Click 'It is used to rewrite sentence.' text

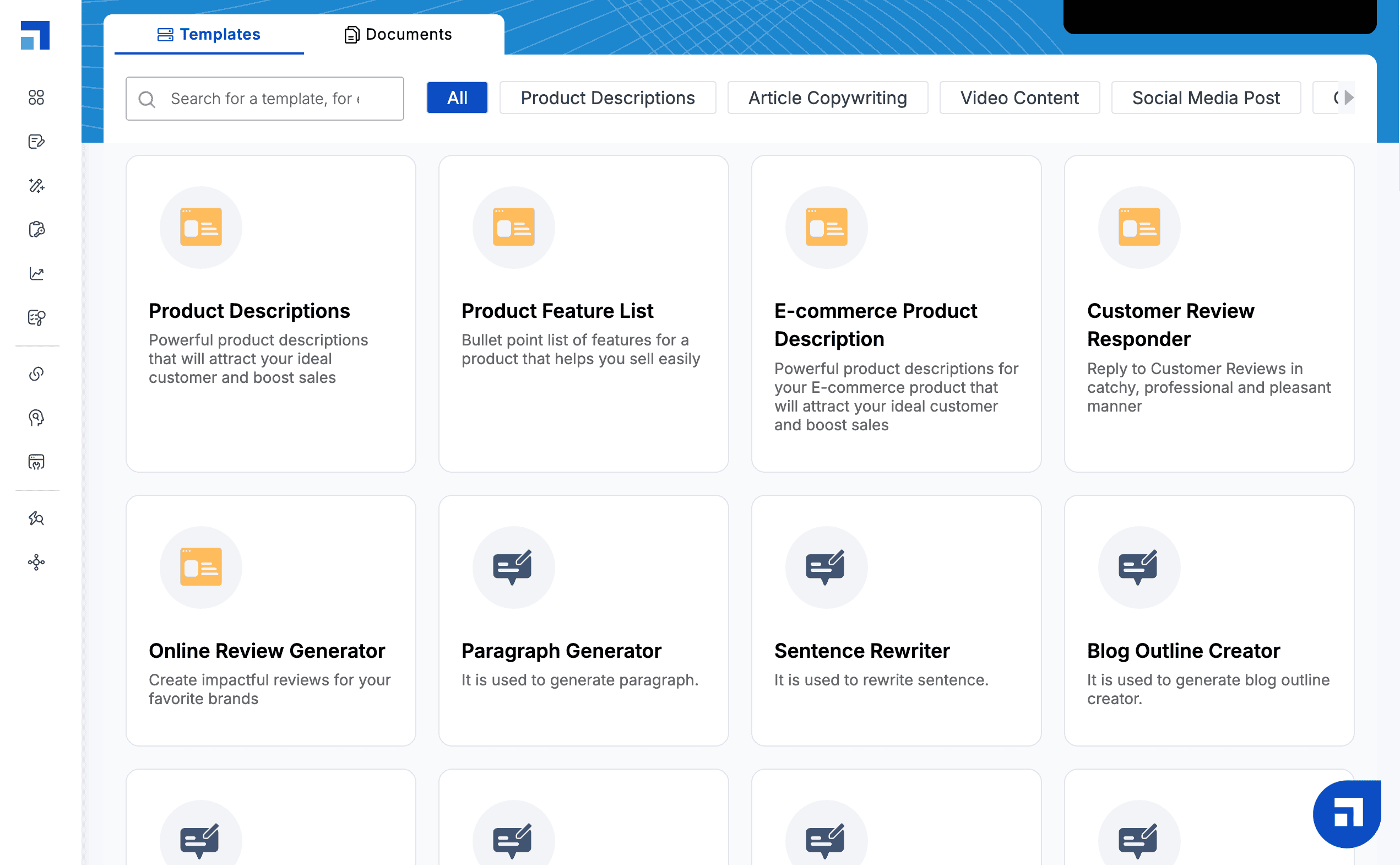coord(881,680)
